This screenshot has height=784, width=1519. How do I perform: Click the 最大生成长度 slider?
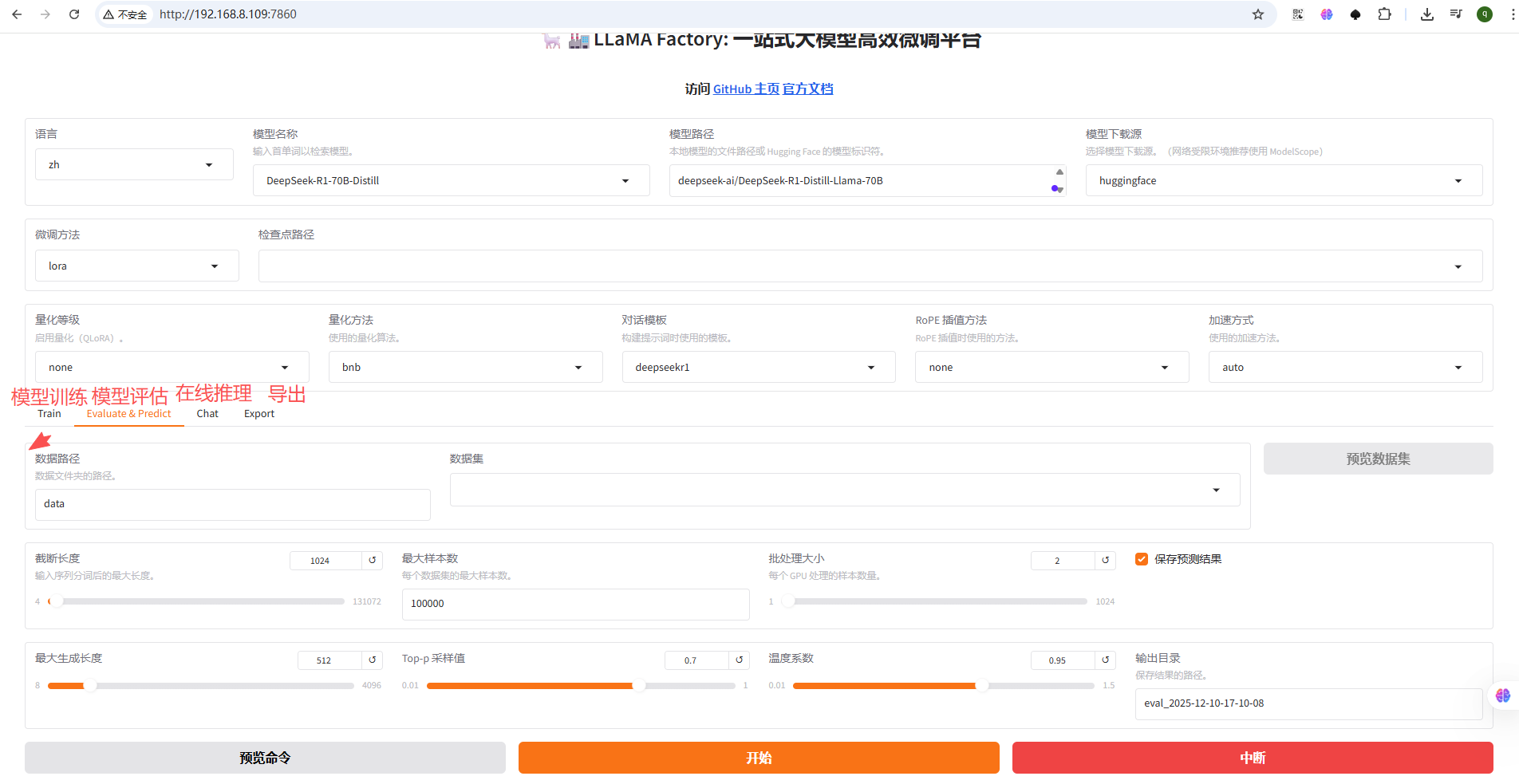(x=200, y=685)
